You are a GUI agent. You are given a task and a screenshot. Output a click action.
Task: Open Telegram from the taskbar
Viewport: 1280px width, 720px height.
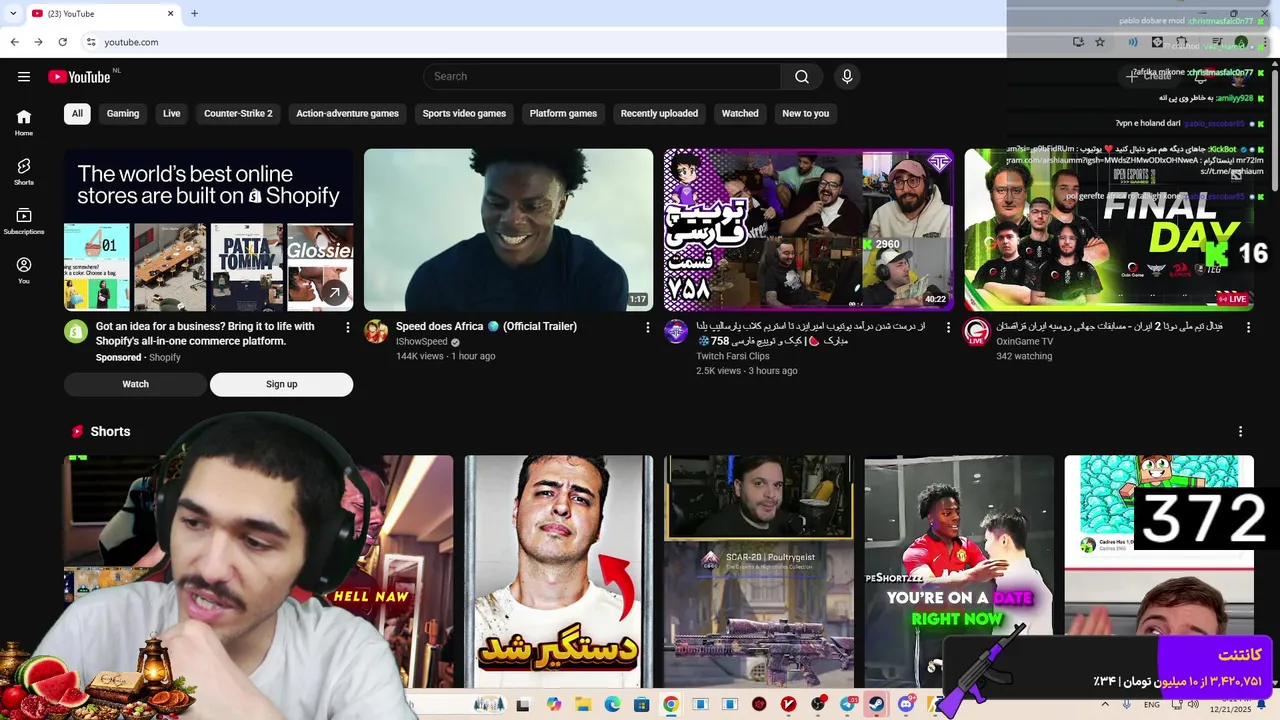pyautogui.click(x=847, y=704)
